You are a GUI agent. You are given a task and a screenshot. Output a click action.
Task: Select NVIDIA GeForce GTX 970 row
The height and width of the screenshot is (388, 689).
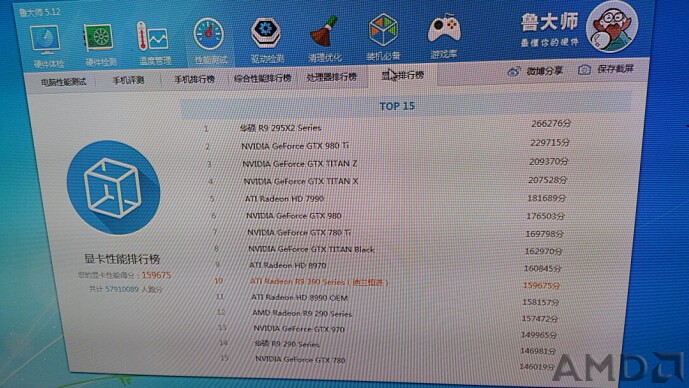click(299, 329)
